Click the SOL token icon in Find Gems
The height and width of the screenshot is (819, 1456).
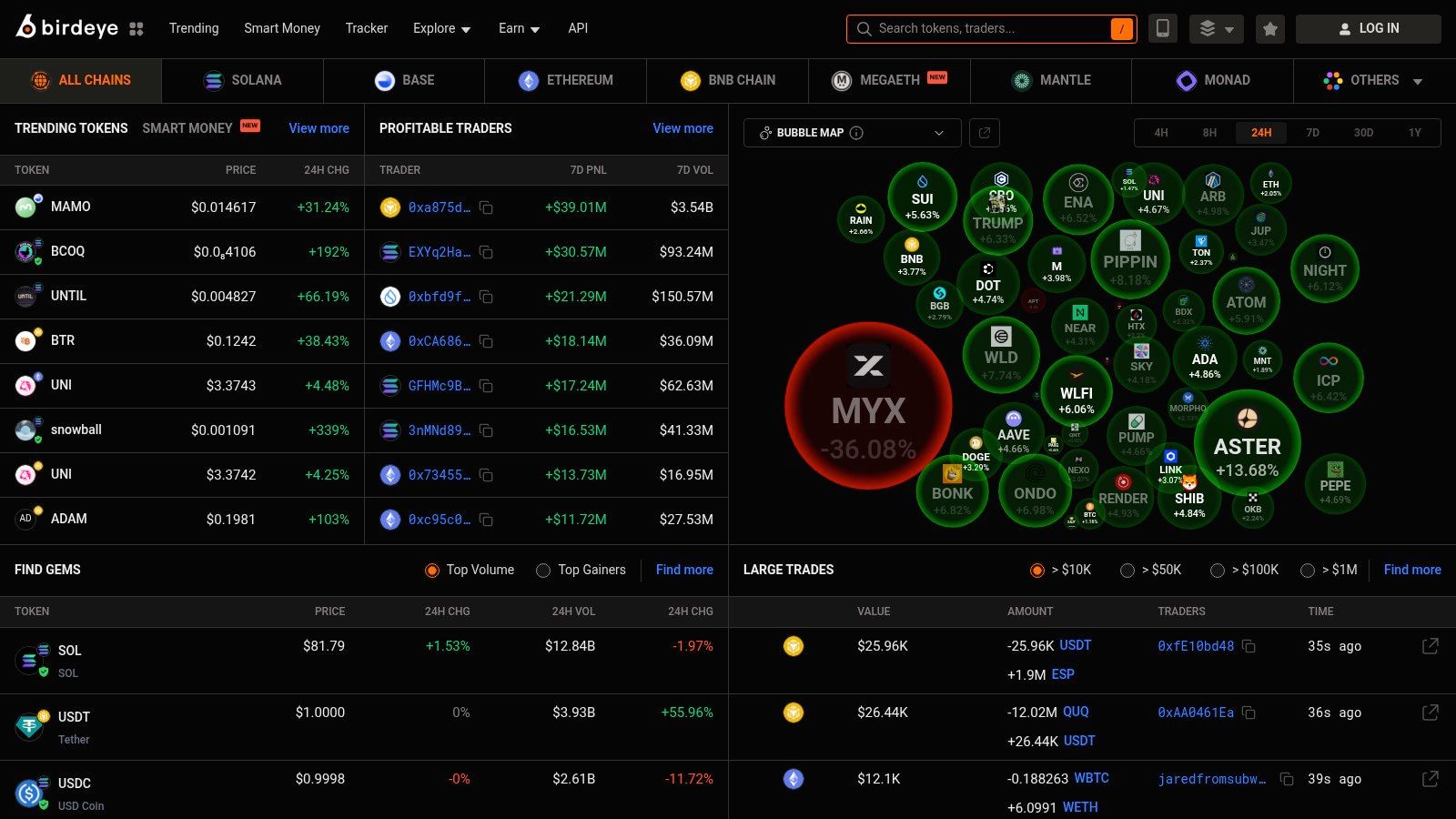tap(30, 660)
